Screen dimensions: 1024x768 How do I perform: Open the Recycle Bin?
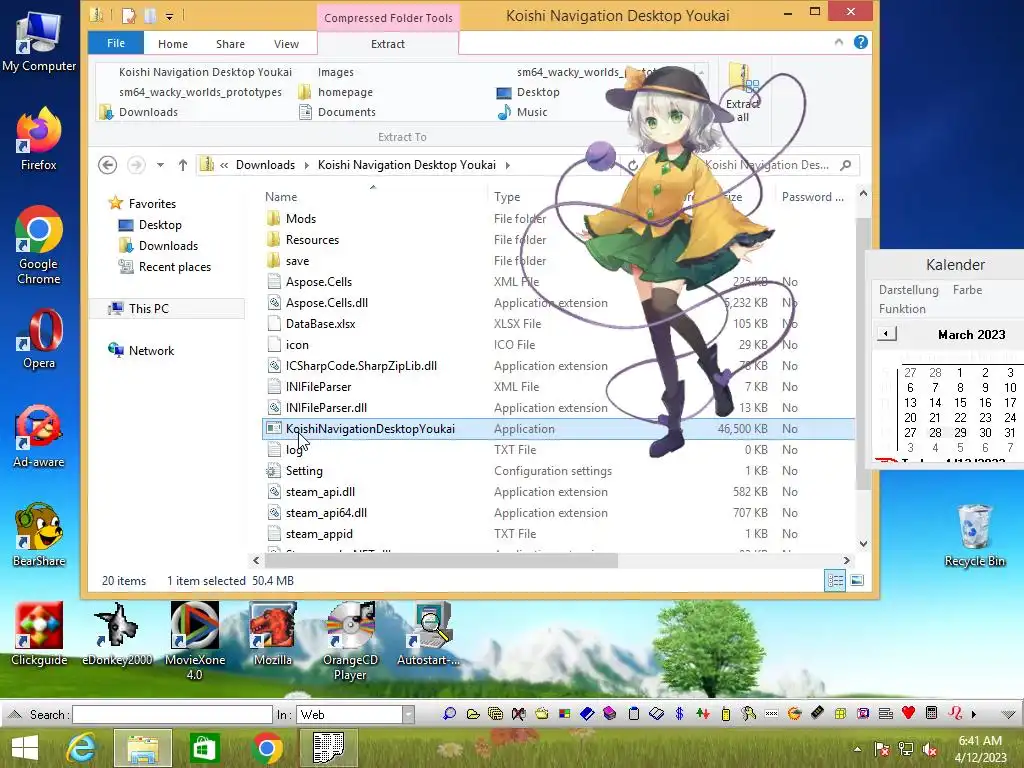click(974, 535)
